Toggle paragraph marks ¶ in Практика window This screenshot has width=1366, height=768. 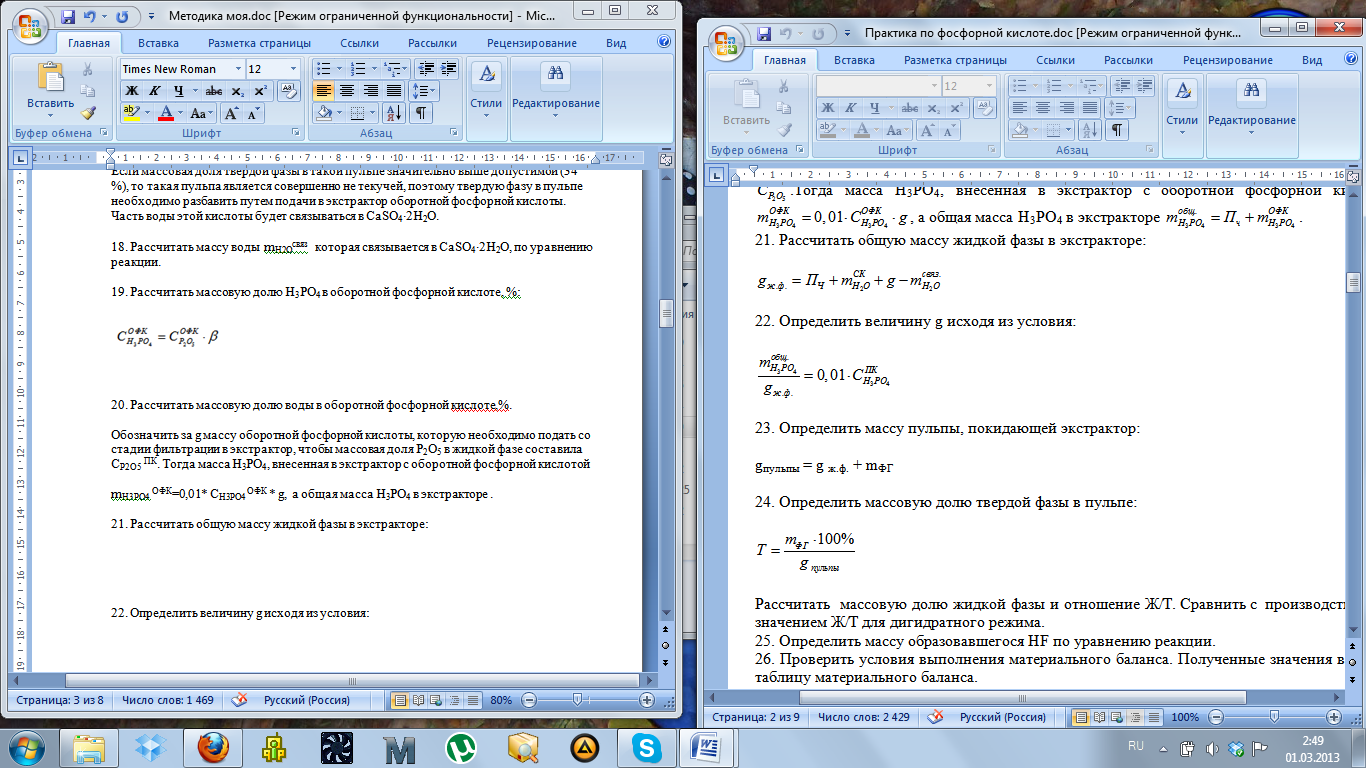click(x=1116, y=130)
